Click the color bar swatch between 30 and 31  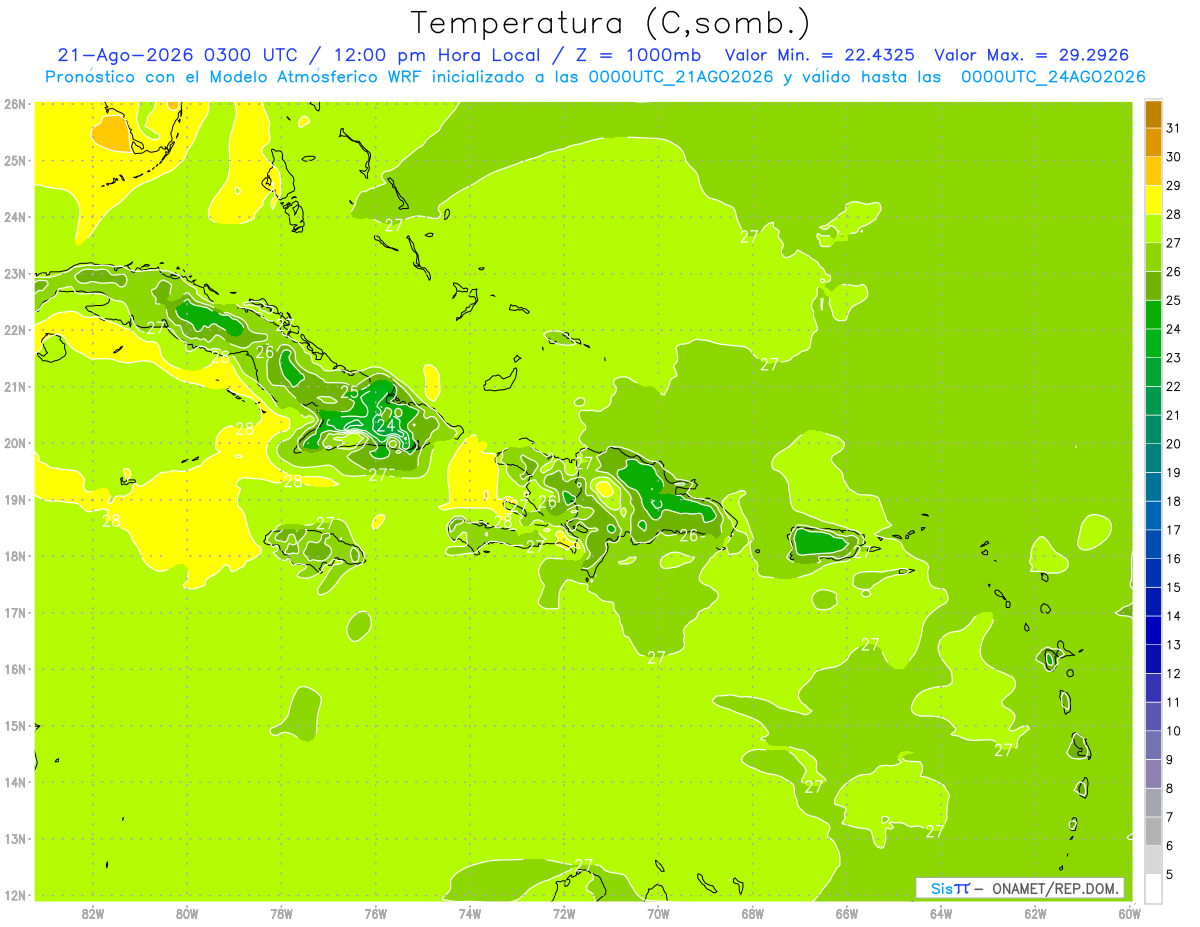[1153, 143]
